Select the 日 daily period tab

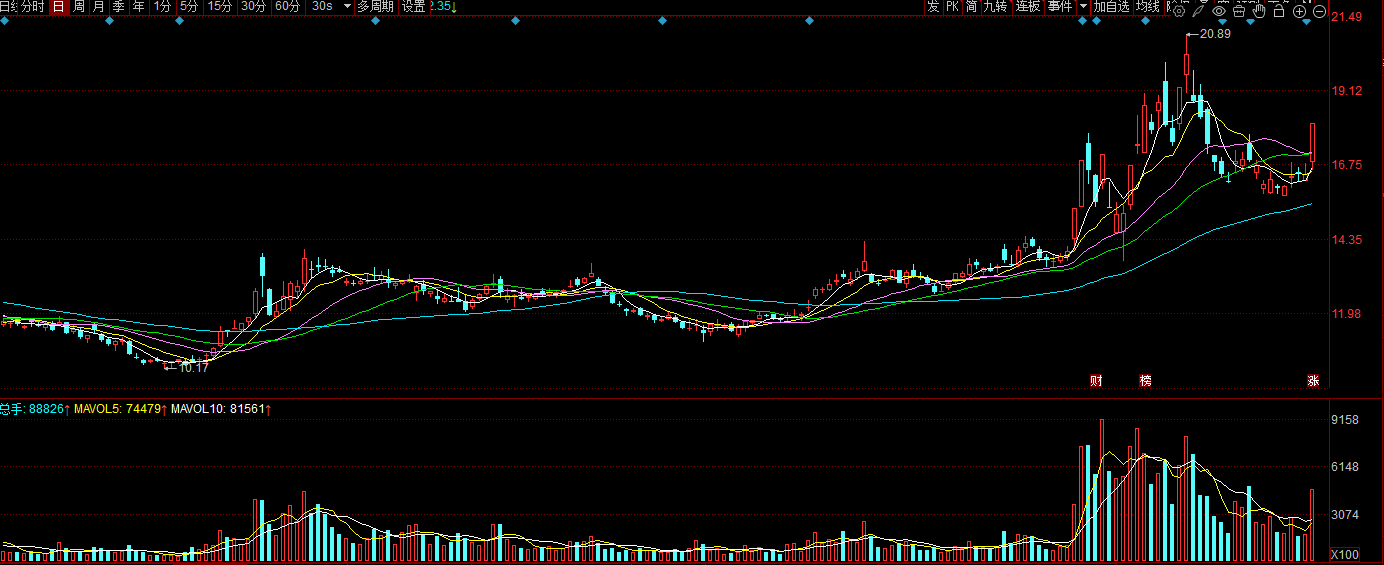point(58,6)
